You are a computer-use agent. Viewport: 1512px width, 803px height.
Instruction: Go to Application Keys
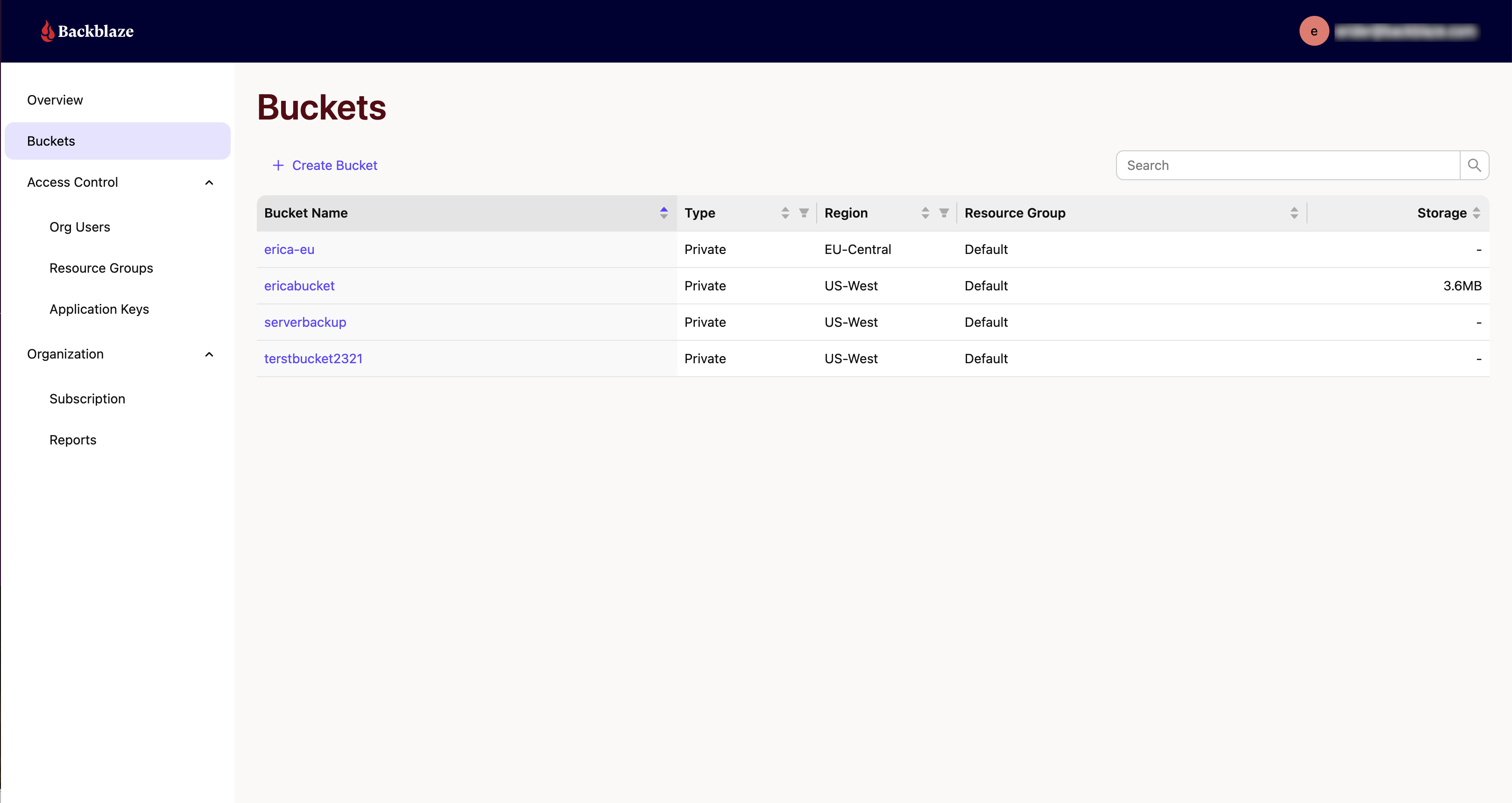(99, 310)
